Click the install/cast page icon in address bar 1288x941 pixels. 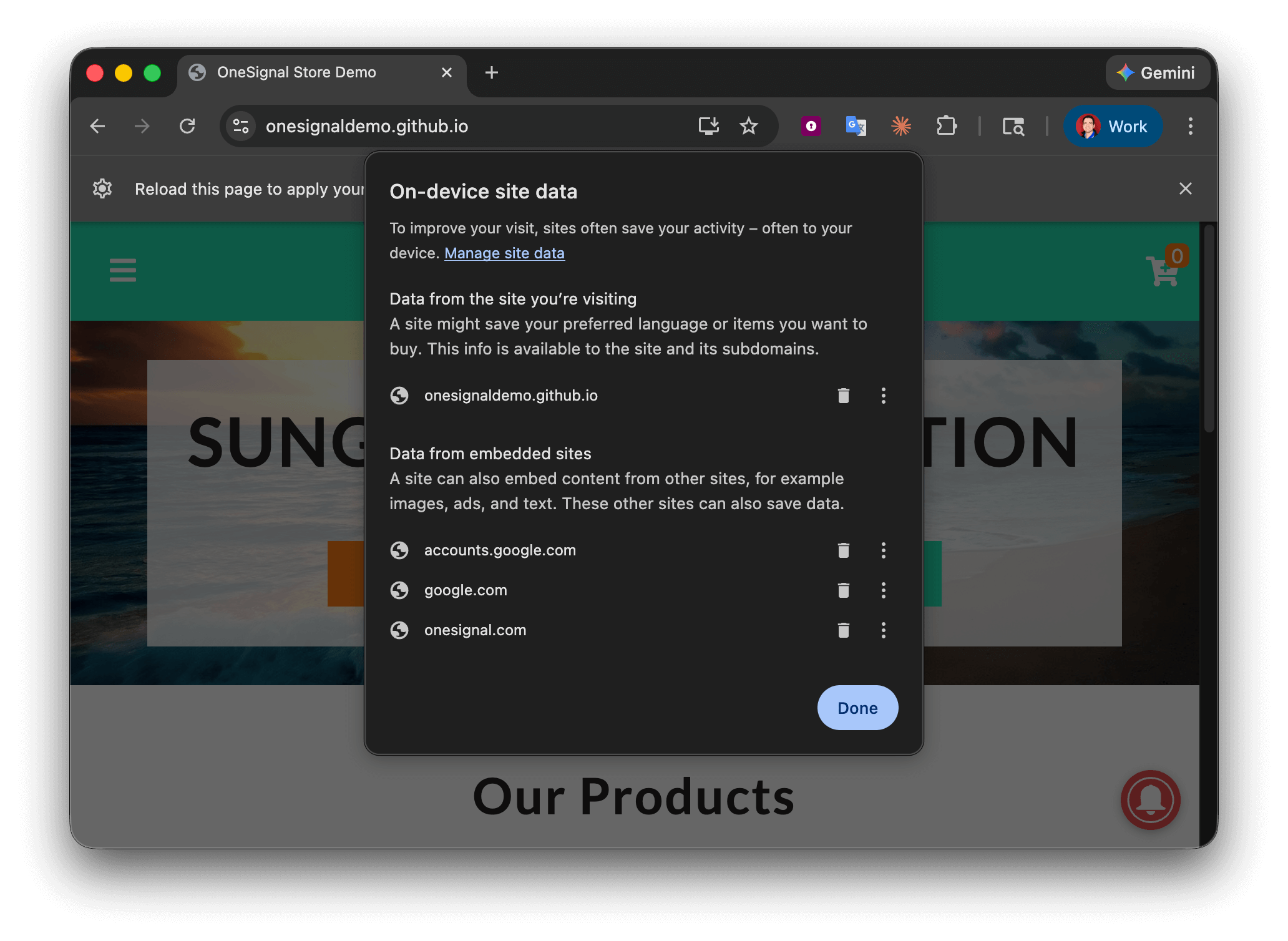click(708, 126)
